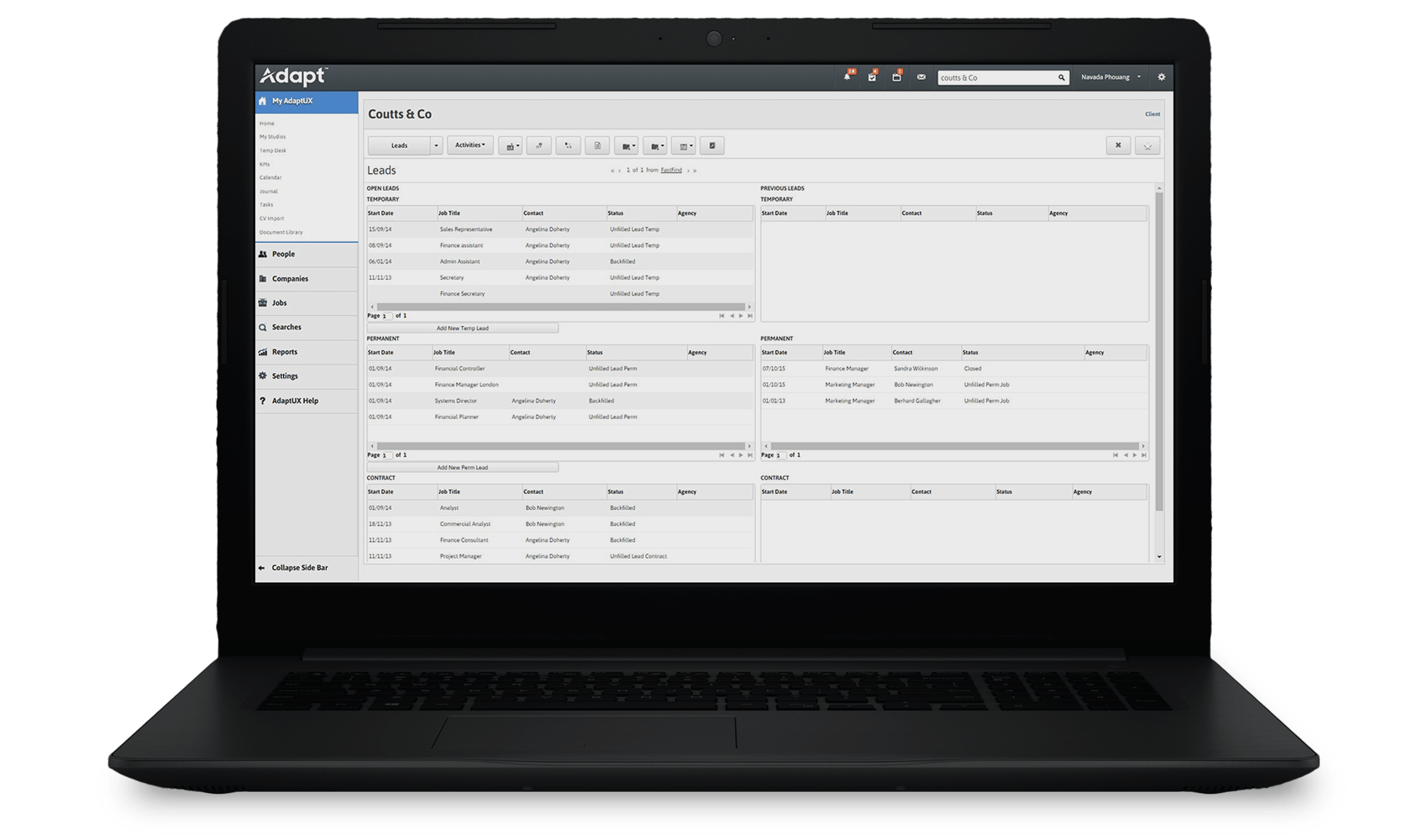Click the Adapt logo
The height and width of the screenshot is (840, 1428).
coord(292,76)
